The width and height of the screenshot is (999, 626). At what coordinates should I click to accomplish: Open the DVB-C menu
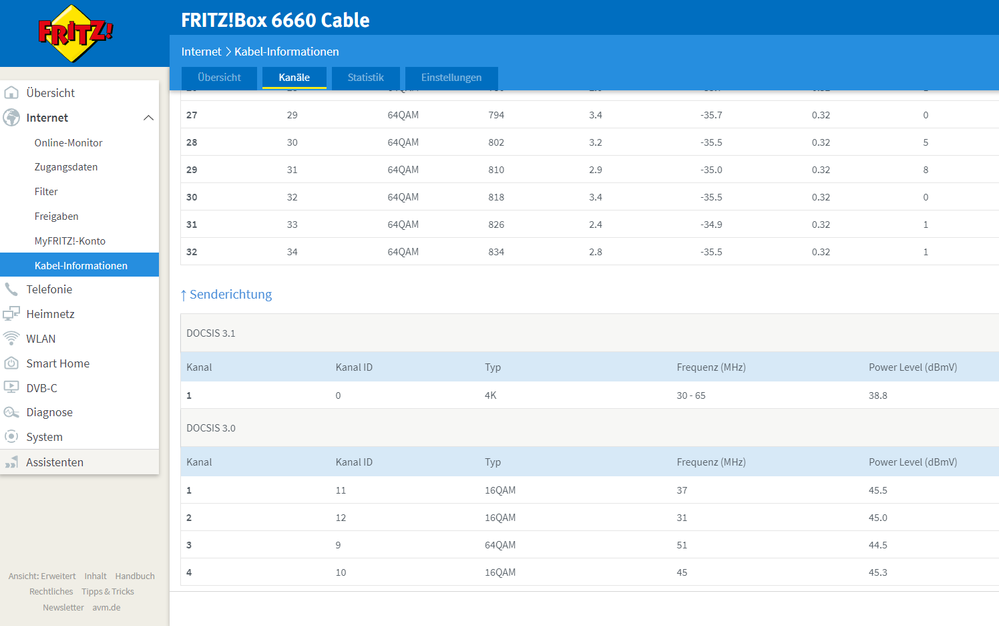[41, 388]
